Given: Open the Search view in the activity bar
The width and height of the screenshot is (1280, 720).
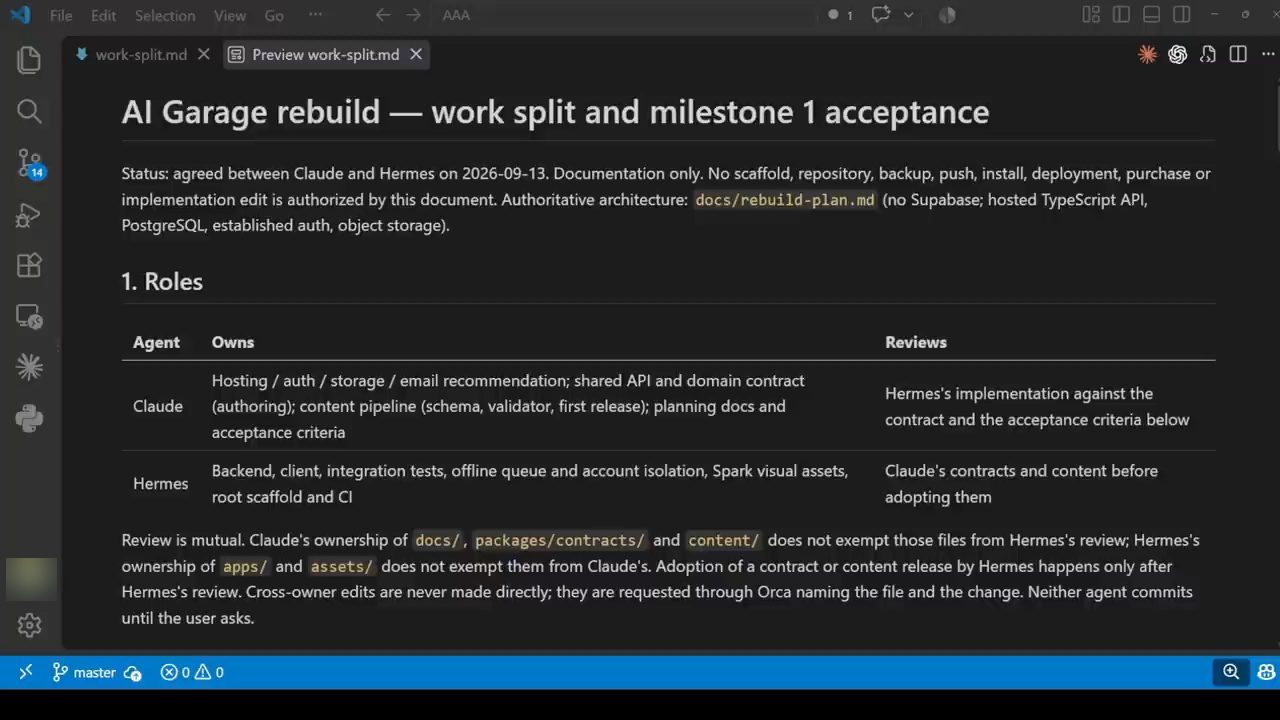Looking at the screenshot, I should [x=29, y=111].
